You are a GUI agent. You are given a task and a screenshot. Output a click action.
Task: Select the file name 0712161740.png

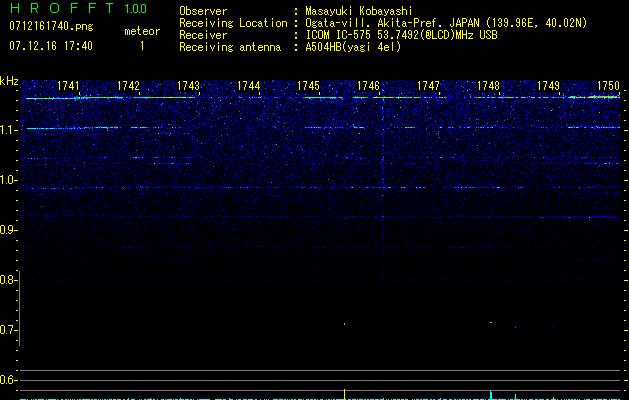[x=51, y=26]
